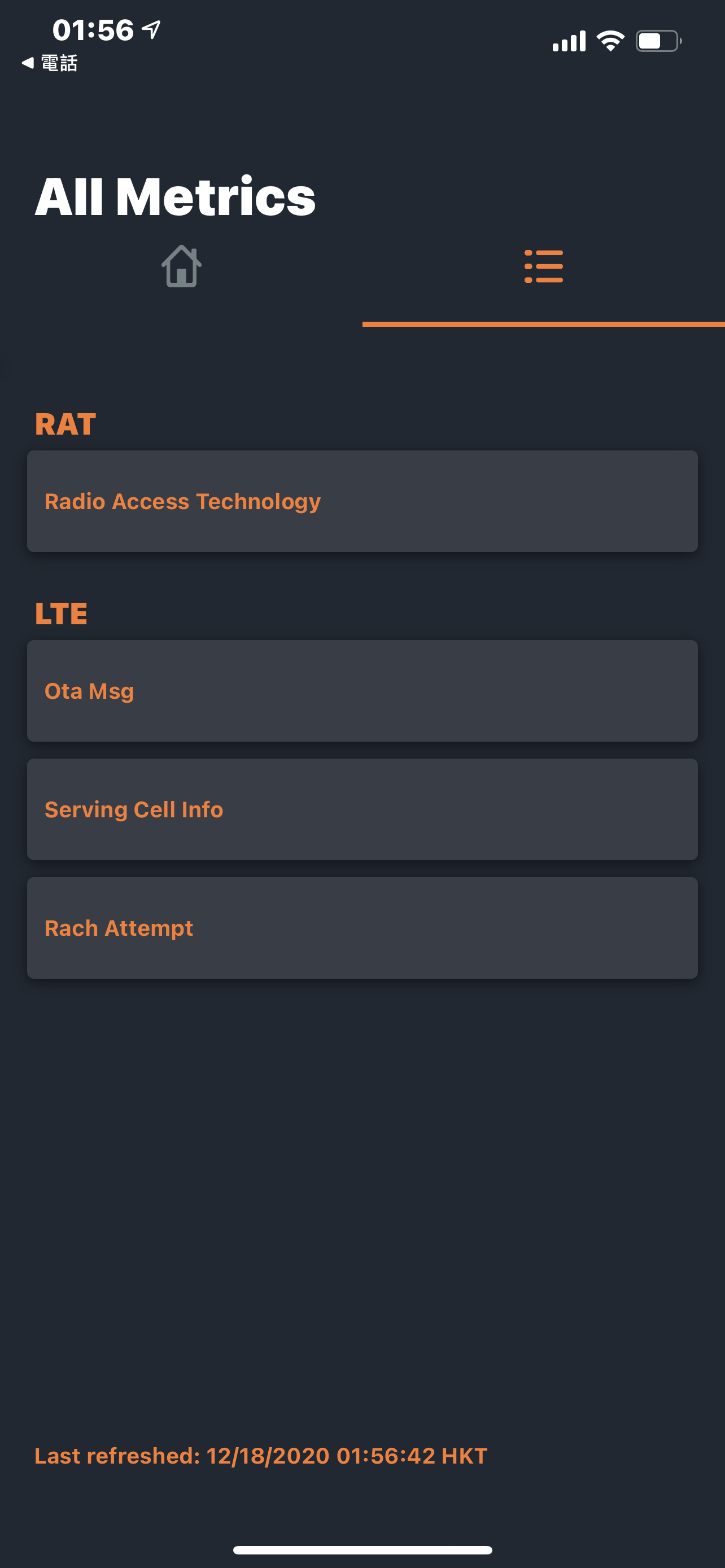Tap the cellular signal bars icon
Image resolution: width=725 pixels, height=1568 pixels.
click(569, 41)
